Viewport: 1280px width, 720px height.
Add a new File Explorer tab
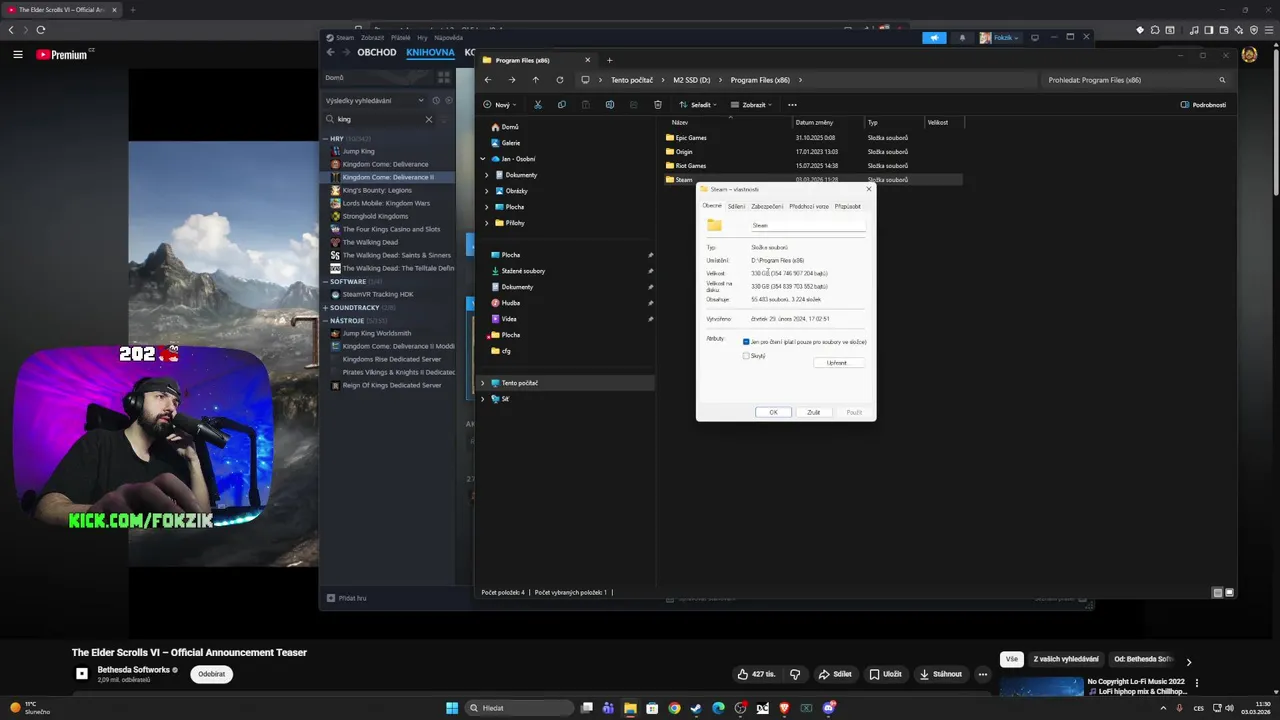[x=610, y=60]
